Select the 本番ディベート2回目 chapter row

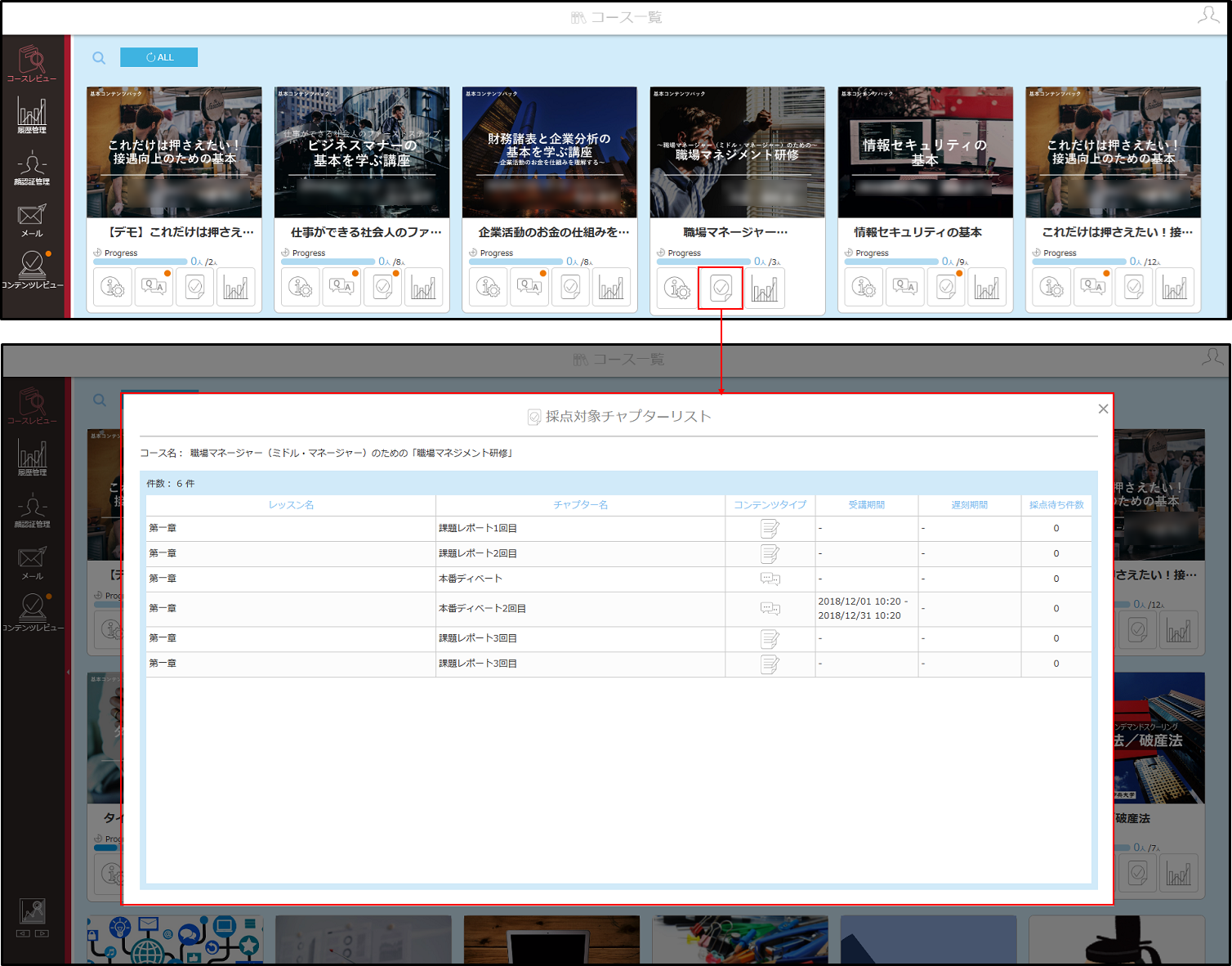618,609
